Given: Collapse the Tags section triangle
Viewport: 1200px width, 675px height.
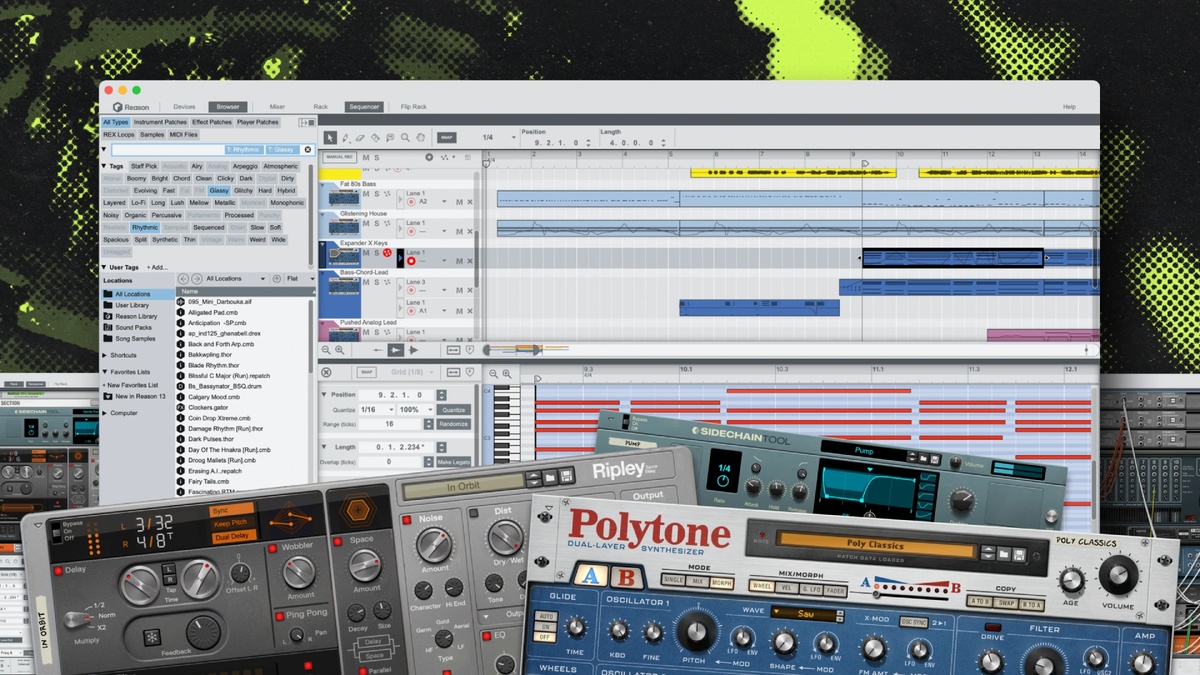Looking at the screenshot, I should click(x=104, y=166).
